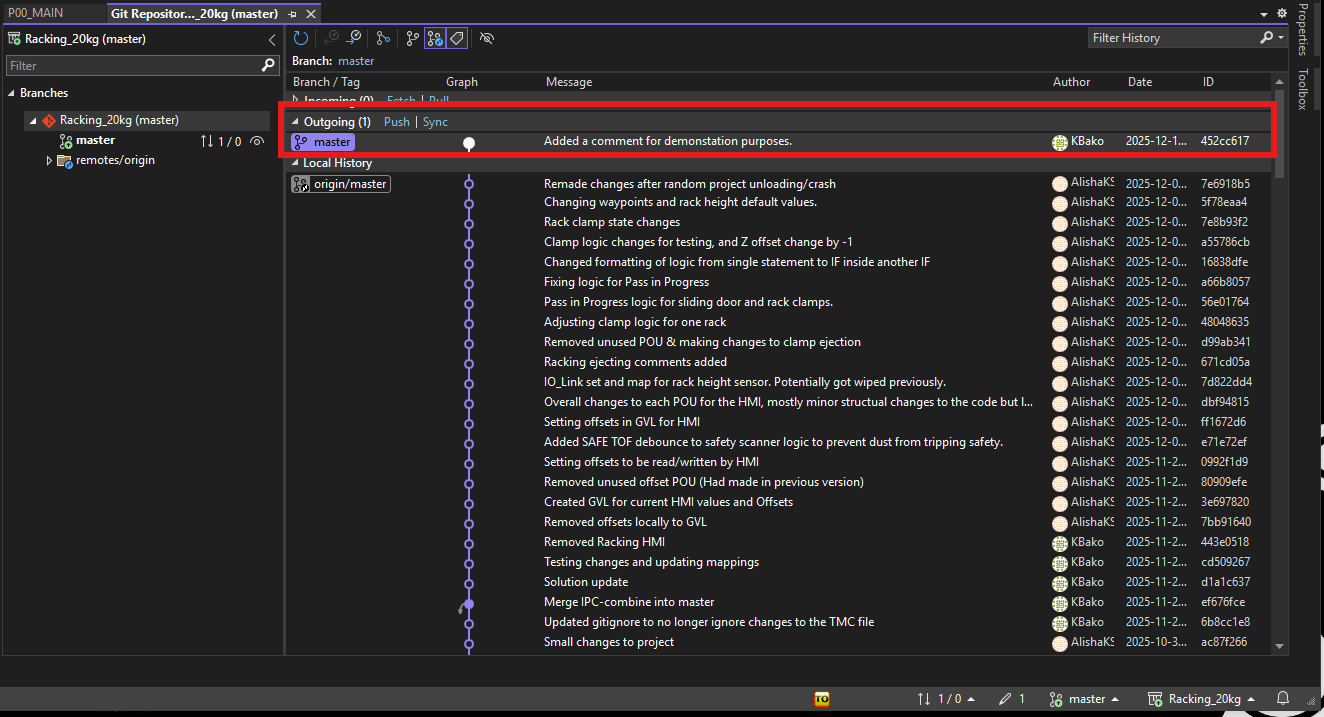Click KBako avatar on the outgoing commit
The width and height of the screenshot is (1324, 717).
(x=1060, y=142)
